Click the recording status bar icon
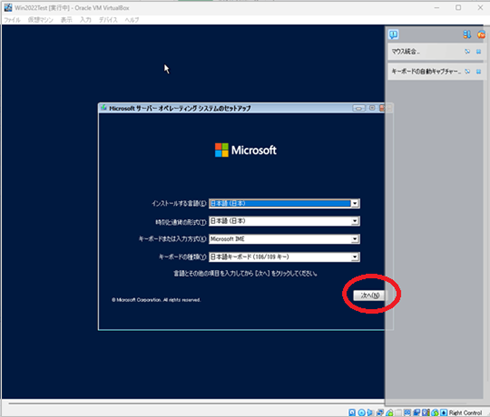This screenshot has width=490, height=417. tap(417, 413)
